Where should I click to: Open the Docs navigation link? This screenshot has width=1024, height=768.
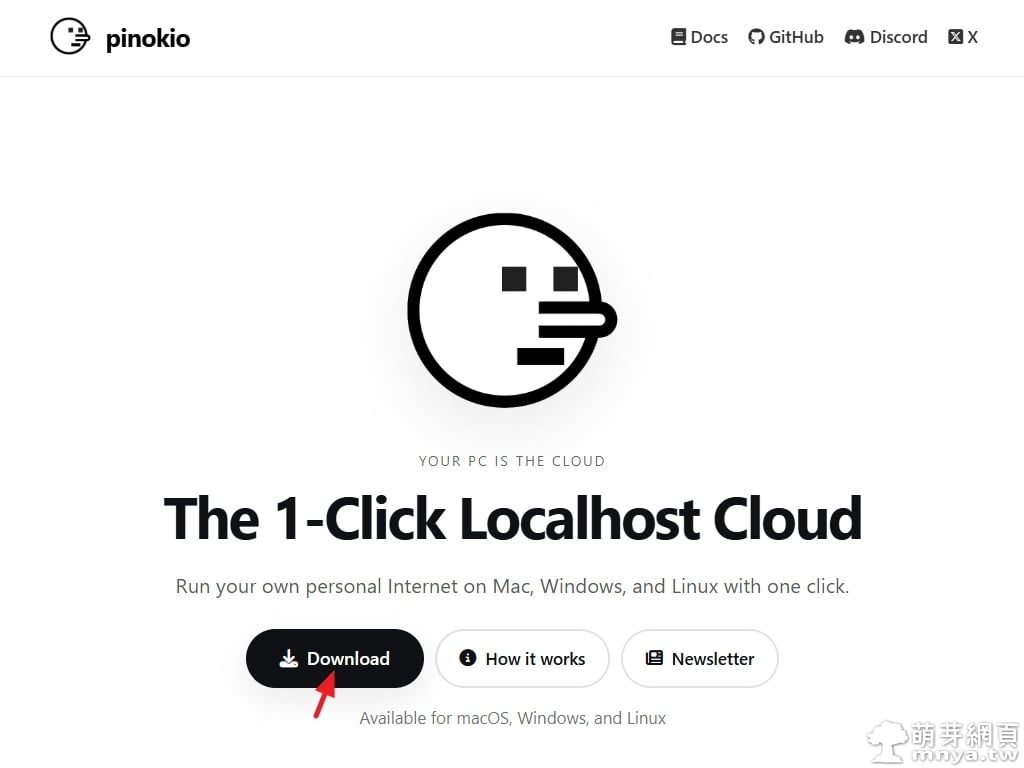709,37
